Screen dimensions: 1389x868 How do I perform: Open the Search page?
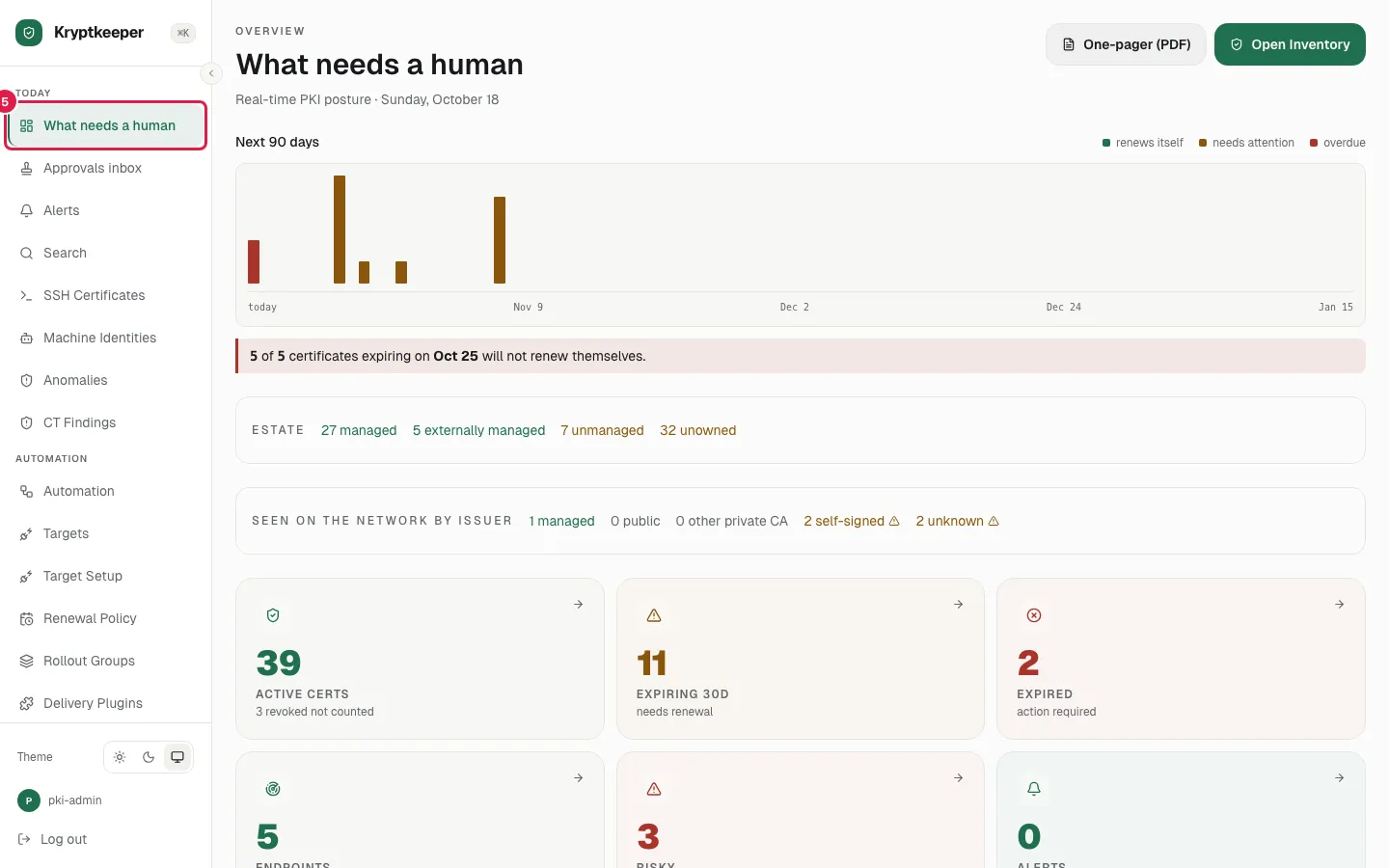[x=106, y=253]
